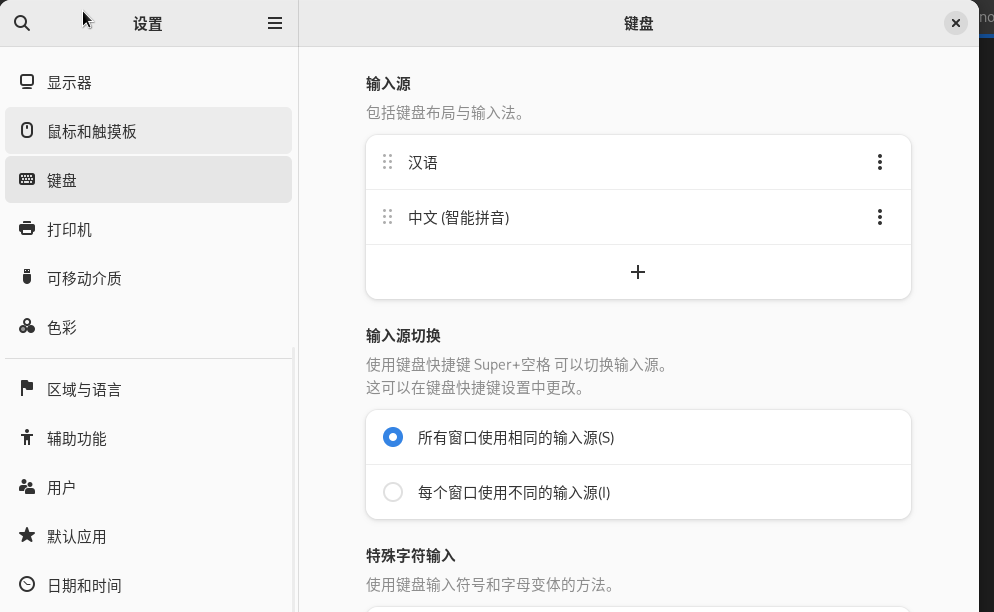Click the 色彩 color icon

coord(27,327)
